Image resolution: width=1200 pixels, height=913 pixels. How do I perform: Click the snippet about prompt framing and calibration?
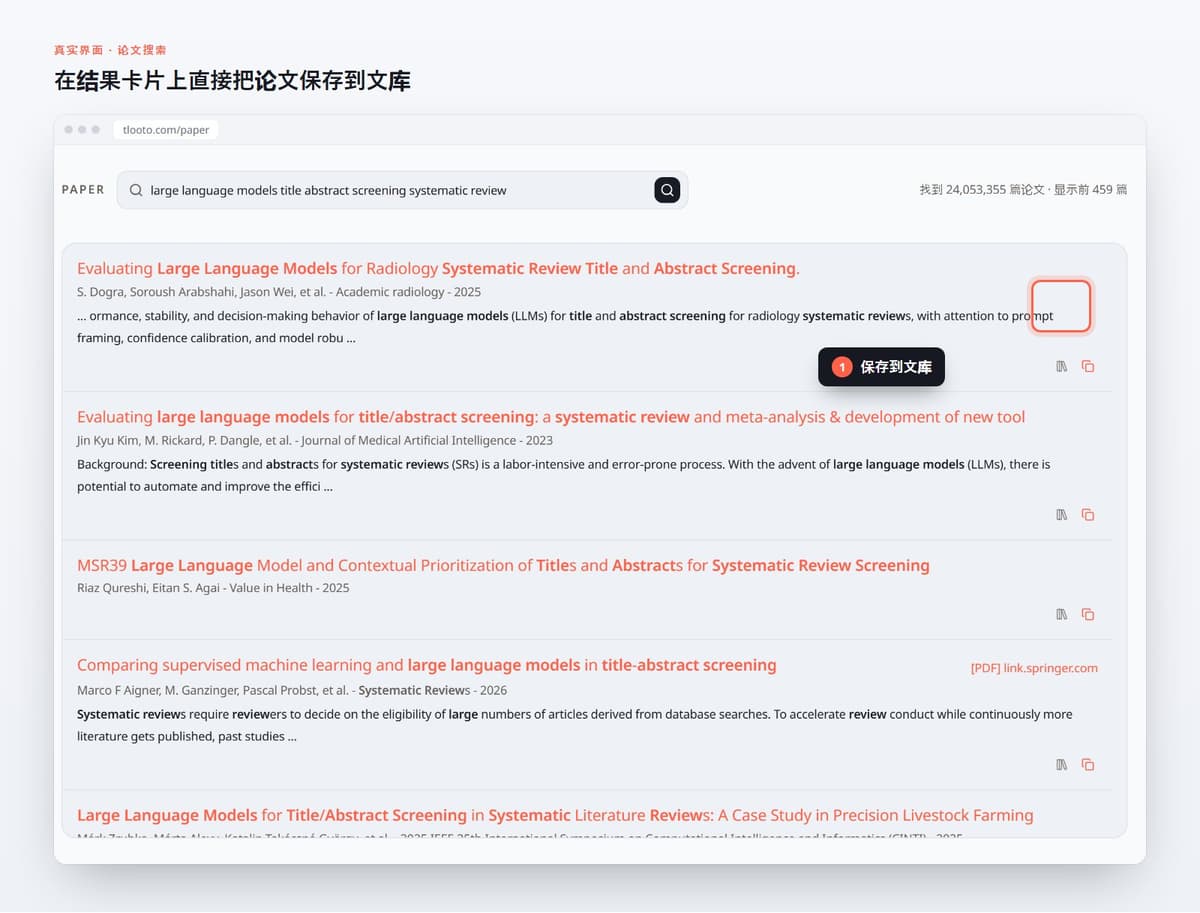[x=565, y=327]
